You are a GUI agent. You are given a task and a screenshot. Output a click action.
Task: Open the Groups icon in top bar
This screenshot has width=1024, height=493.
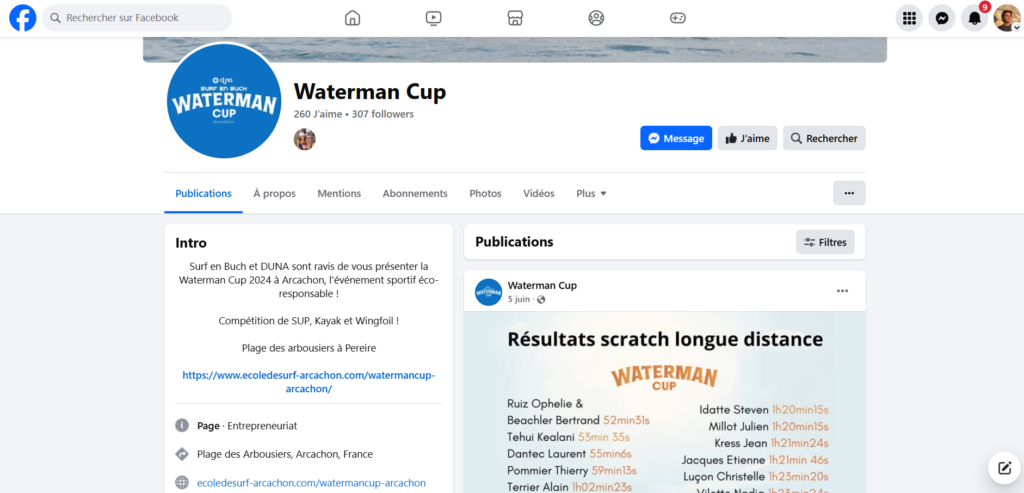point(596,18)
